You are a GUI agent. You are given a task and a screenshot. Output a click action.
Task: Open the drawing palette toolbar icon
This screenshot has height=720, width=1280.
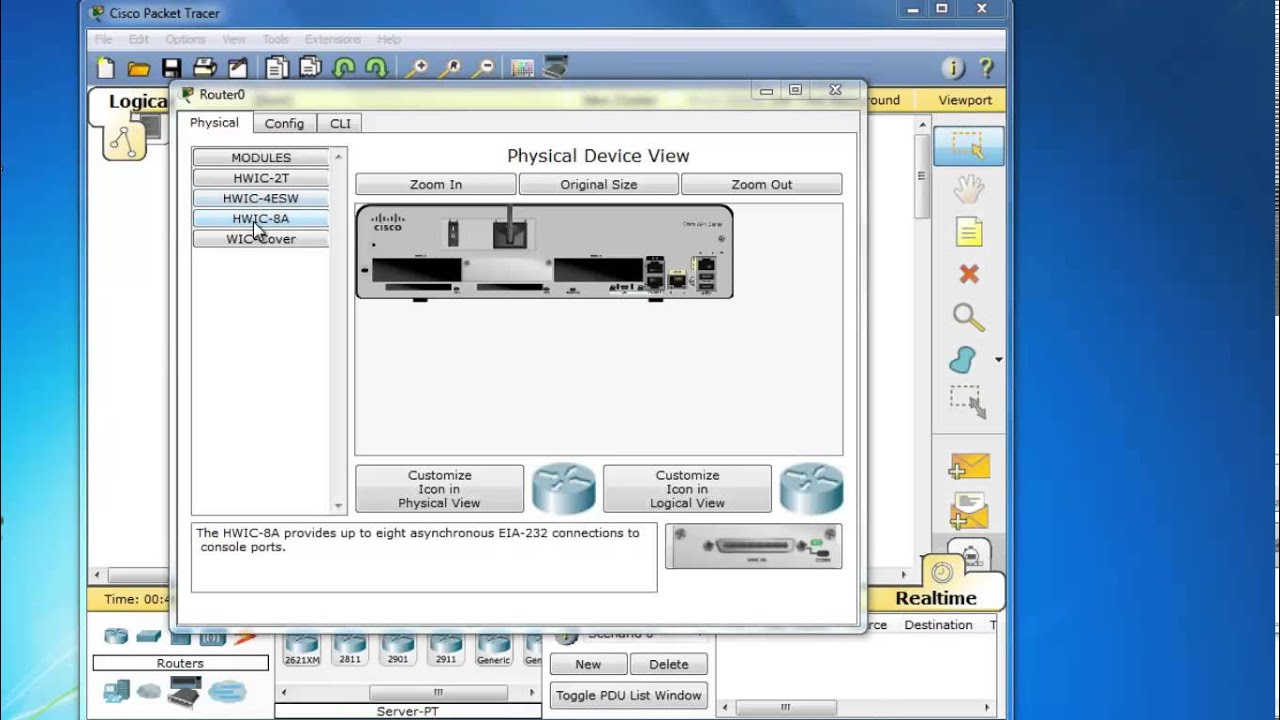tap(522, 68)
